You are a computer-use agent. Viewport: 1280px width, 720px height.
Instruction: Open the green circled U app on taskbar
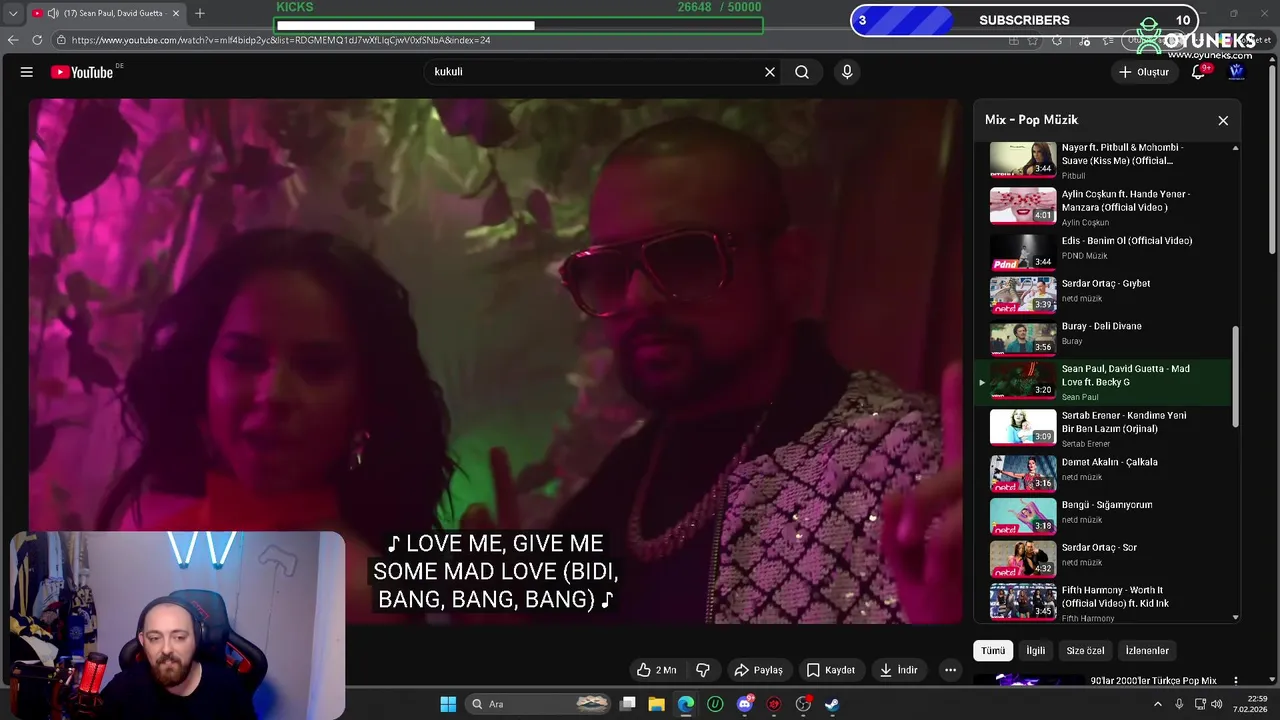pos(715,704)
